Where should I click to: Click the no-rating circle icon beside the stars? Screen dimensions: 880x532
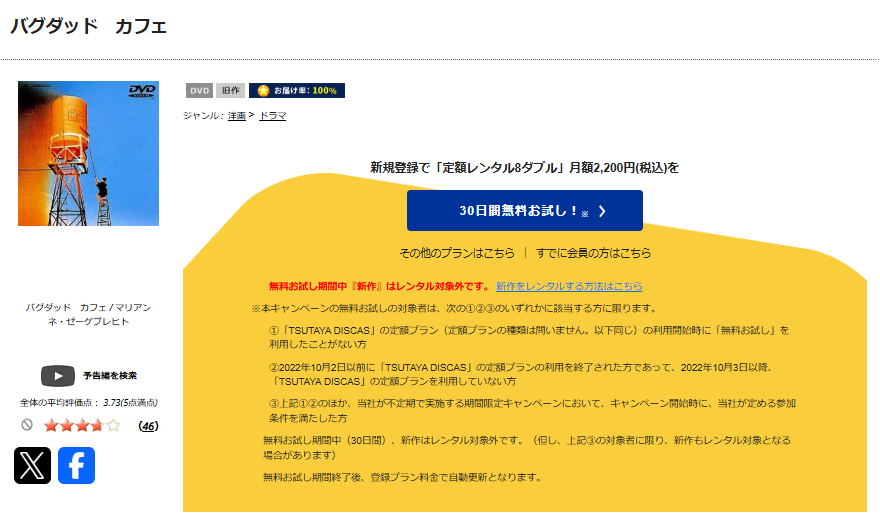tap(27, 425)
